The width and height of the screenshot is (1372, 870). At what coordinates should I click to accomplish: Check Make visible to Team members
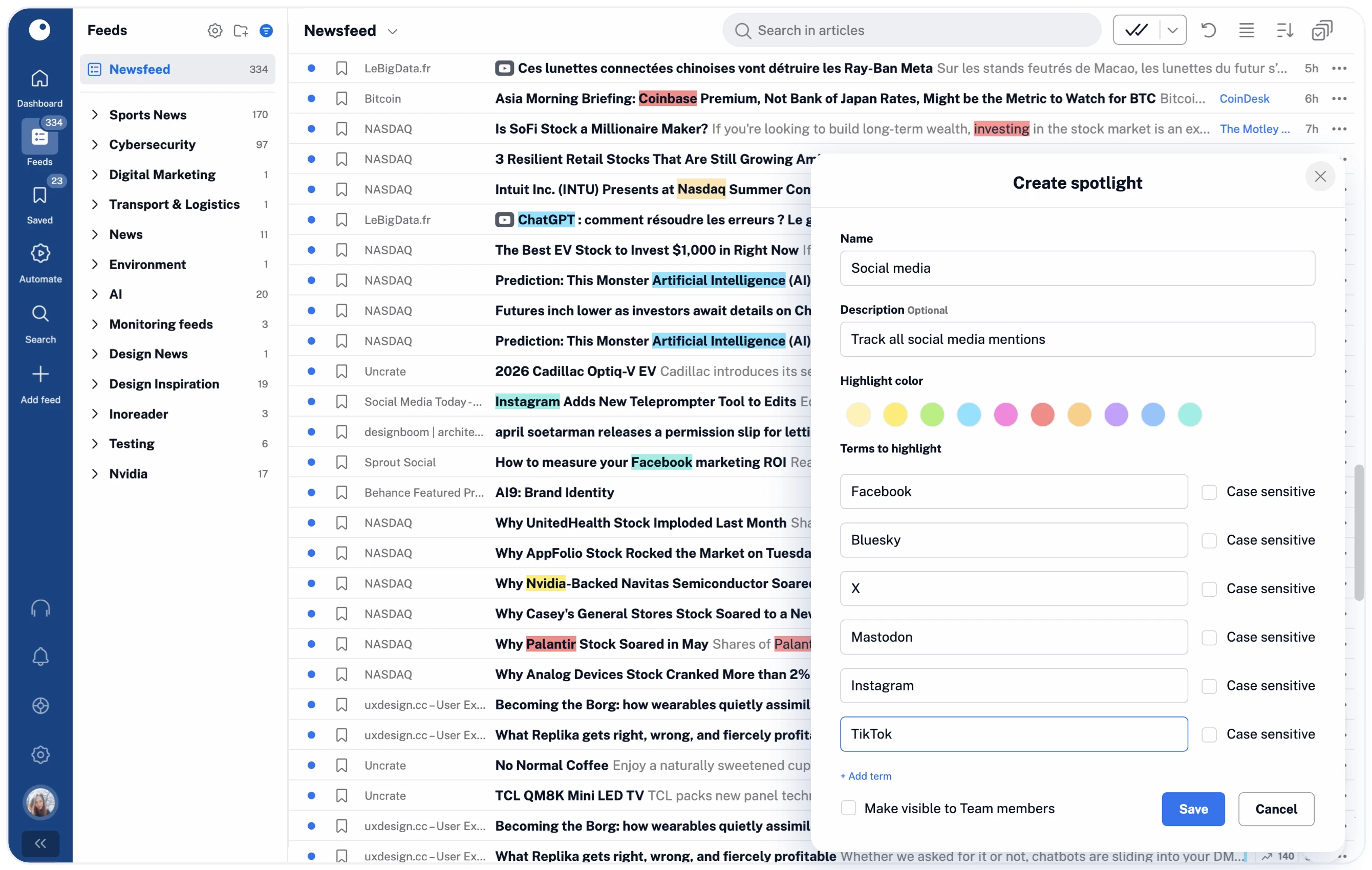point(848,808)
